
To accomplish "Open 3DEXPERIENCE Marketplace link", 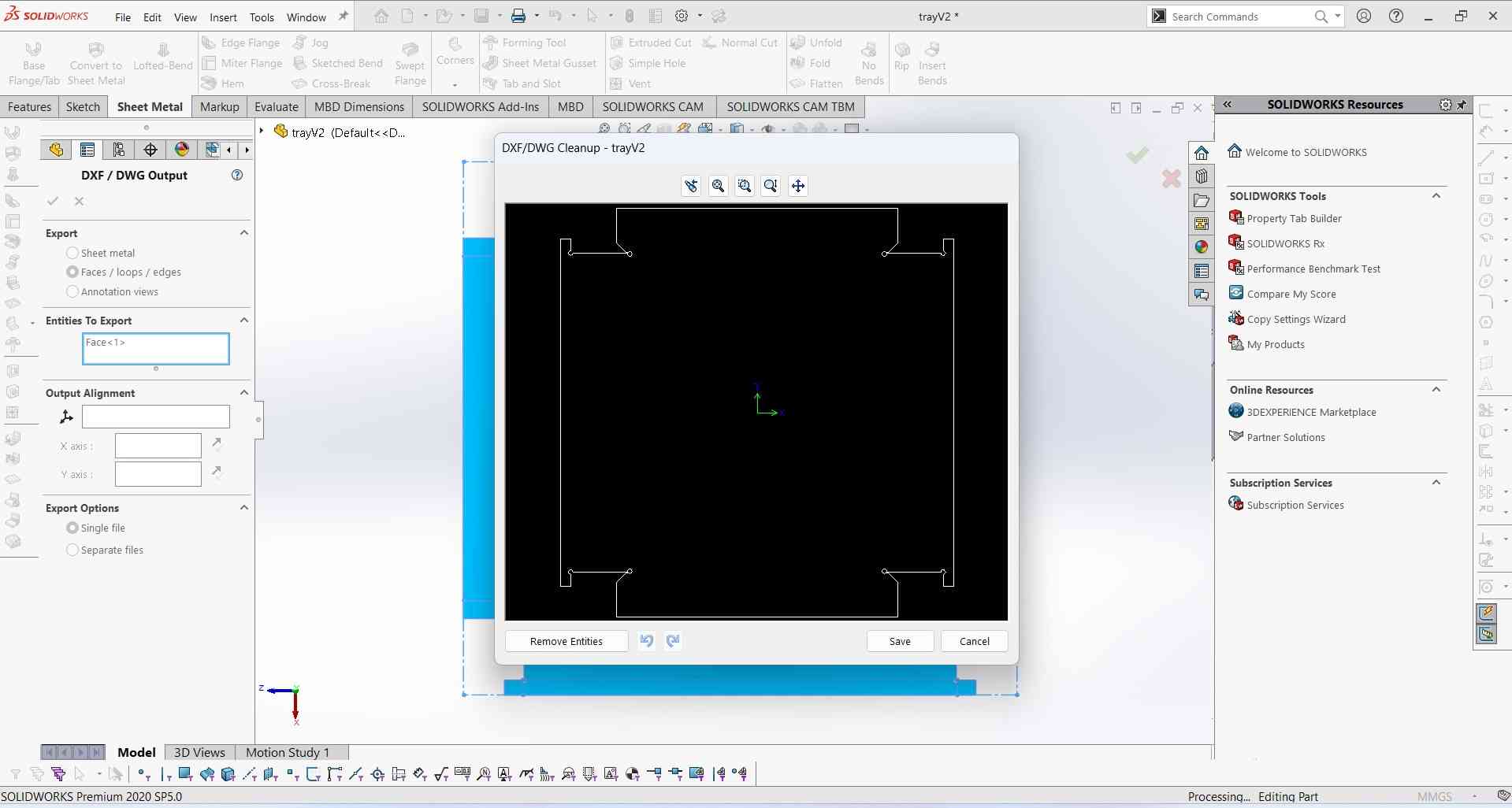I will click(1311, 413).
